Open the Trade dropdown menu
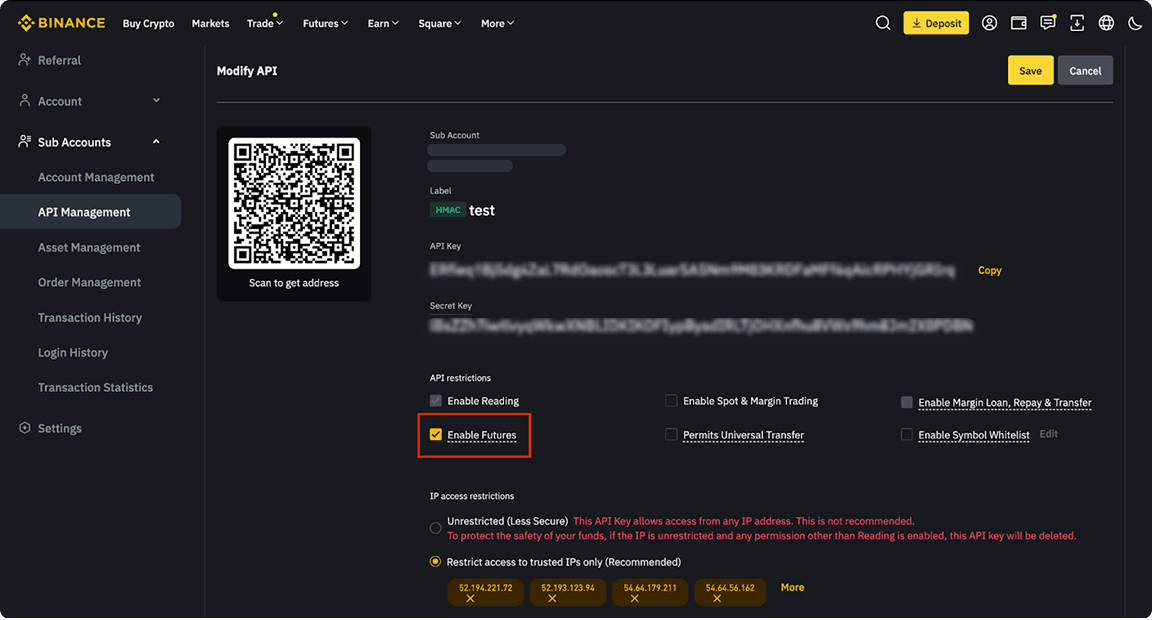 pyautogui.click(x=264, y=22)
